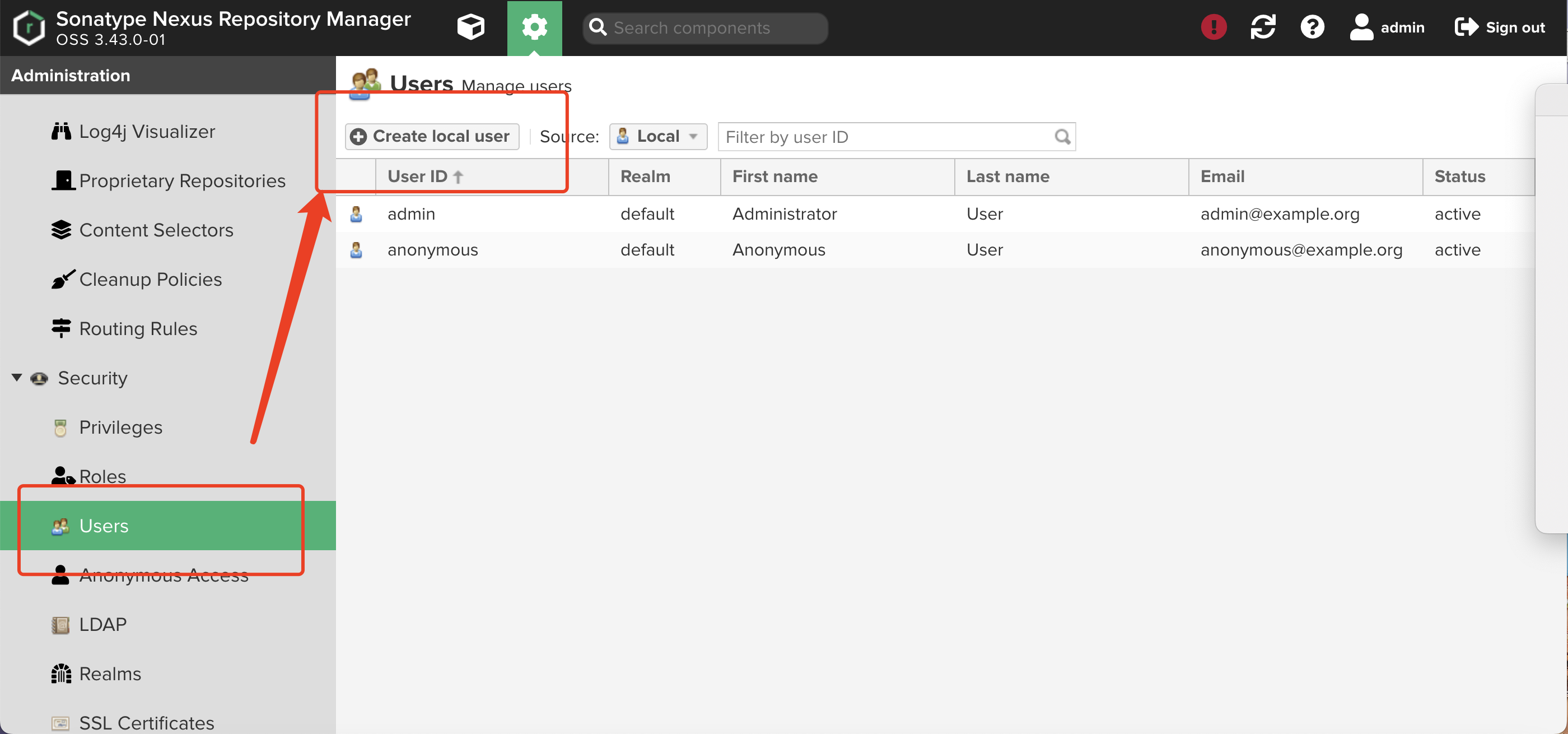Click anonymous@example.org email cell

coord(1301,250)
